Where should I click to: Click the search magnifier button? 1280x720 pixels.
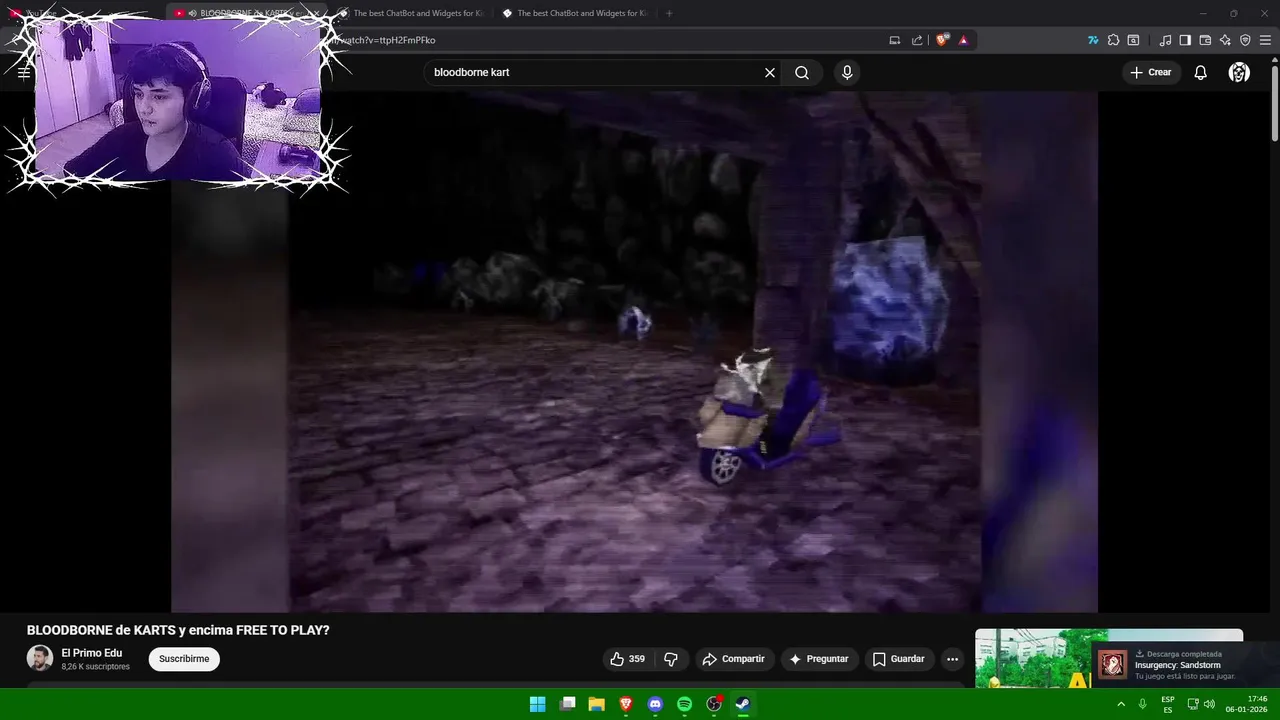(802, 72)
